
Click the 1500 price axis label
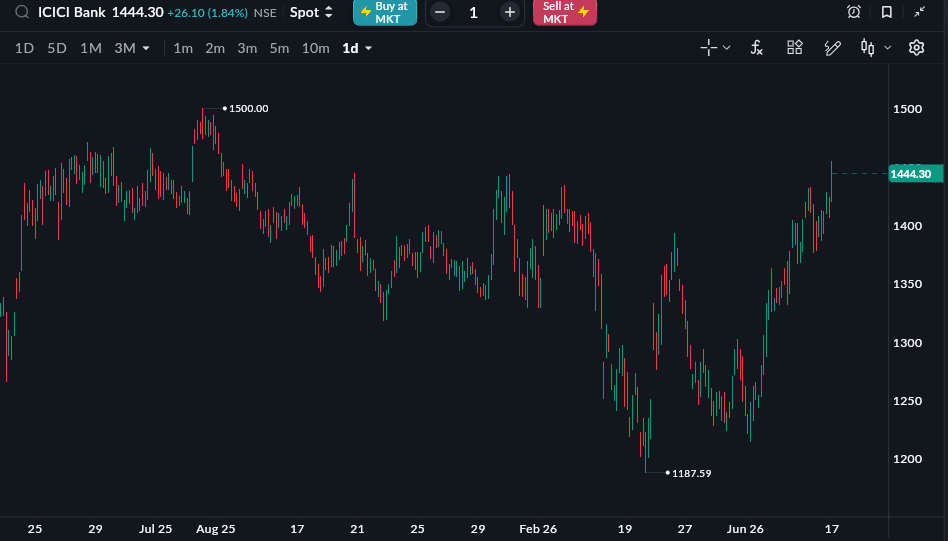(x=907, y=109)
